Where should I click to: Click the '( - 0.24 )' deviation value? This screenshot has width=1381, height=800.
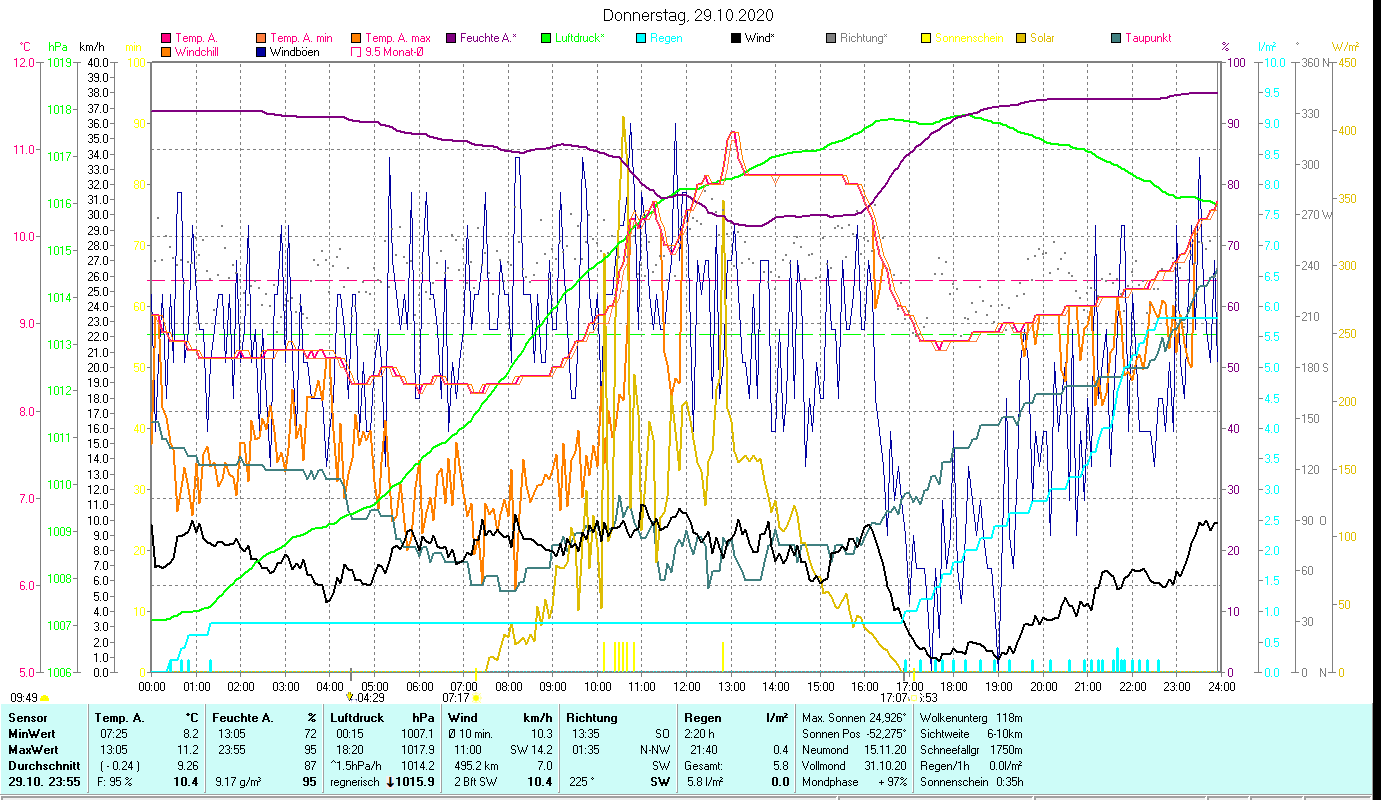[119, 766]
